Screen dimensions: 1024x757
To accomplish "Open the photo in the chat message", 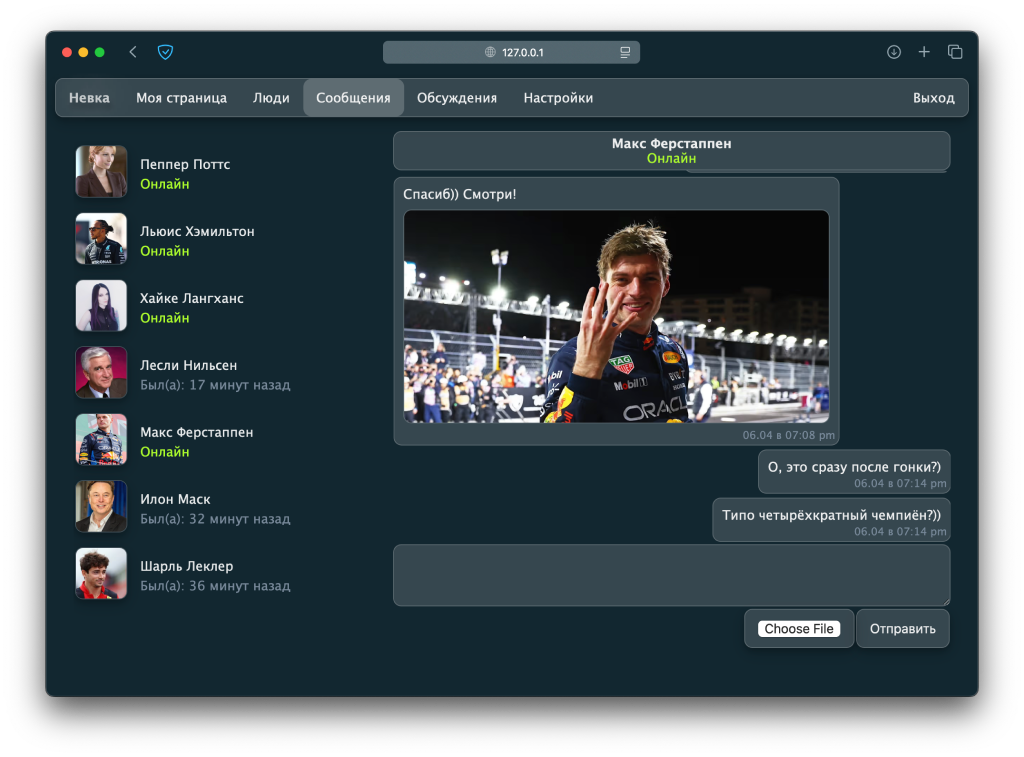I will tap(616, 316).
